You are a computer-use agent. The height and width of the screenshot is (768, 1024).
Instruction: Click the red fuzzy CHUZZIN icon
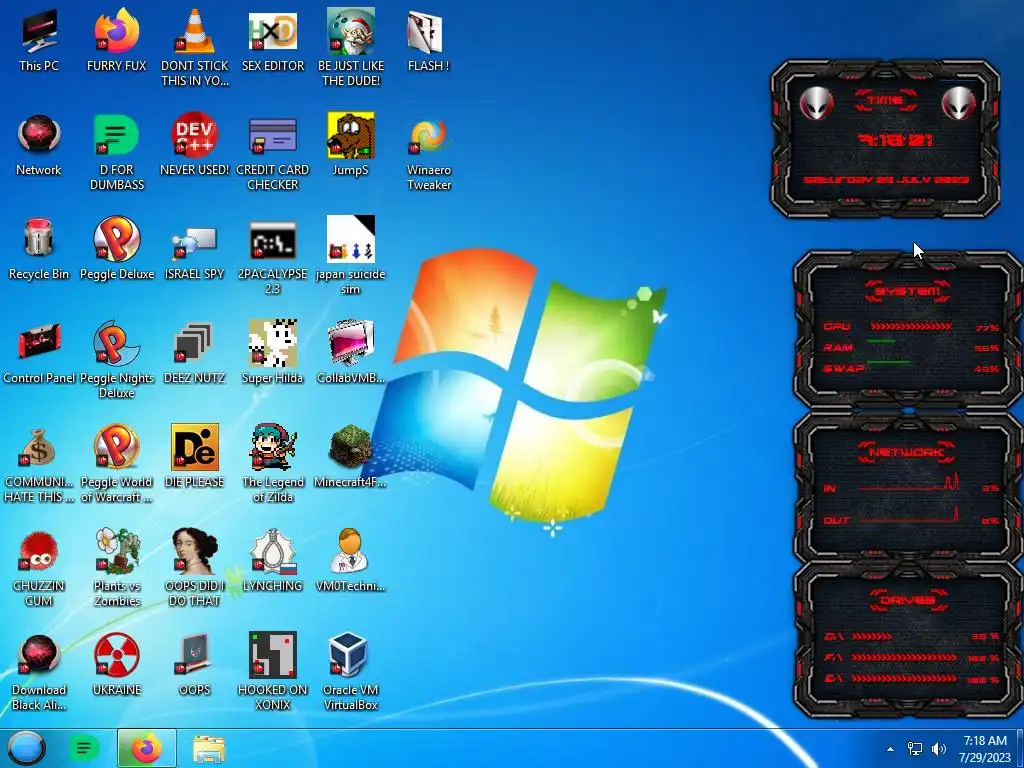(x=39, y=552)
